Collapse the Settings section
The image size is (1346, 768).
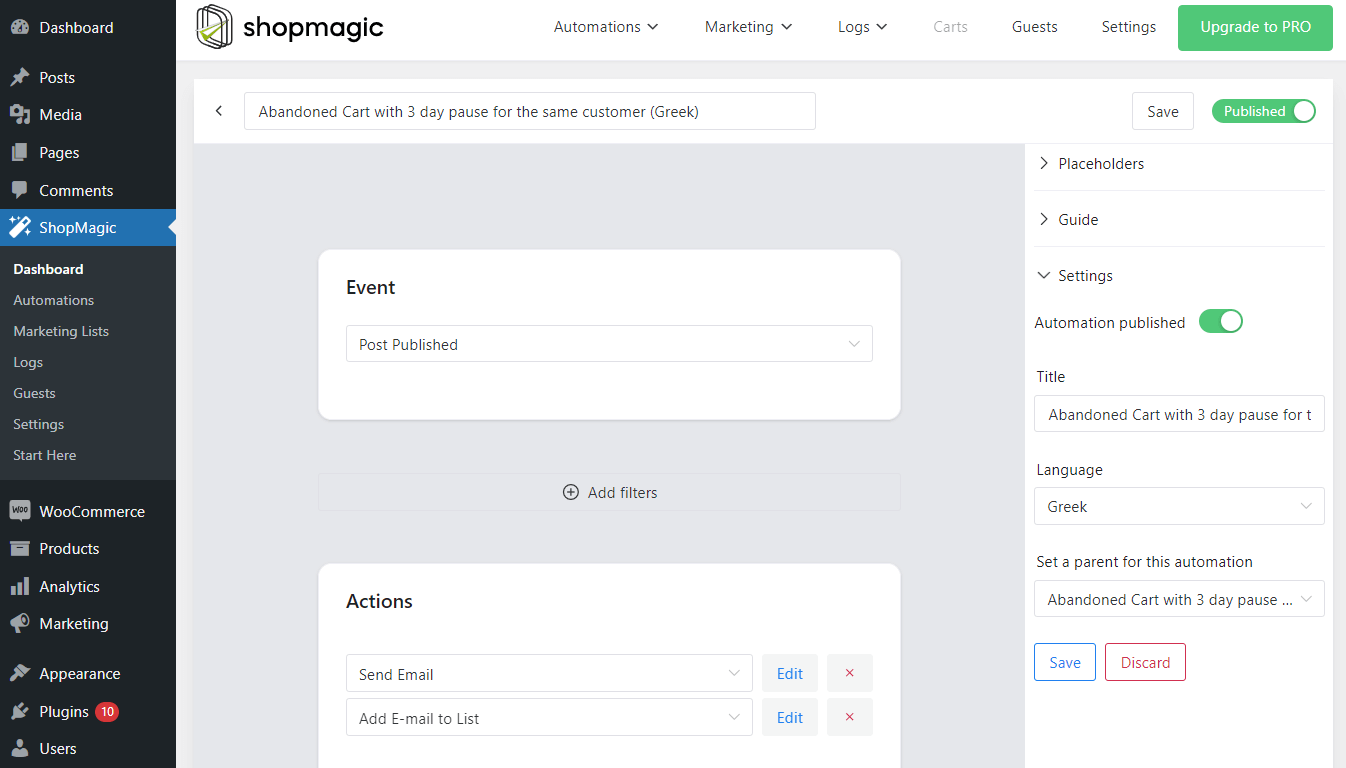tap(1075, 275)
